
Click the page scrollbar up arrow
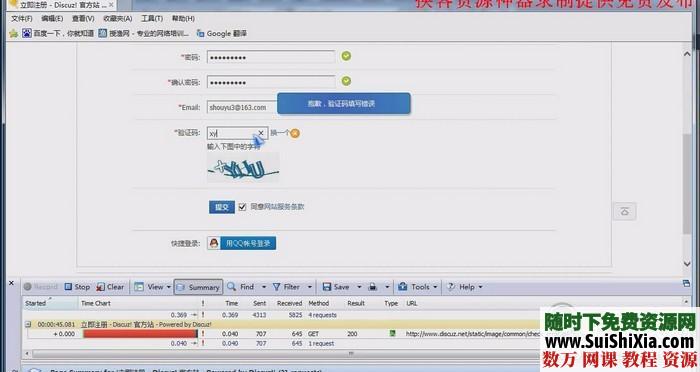click(687, 54)
